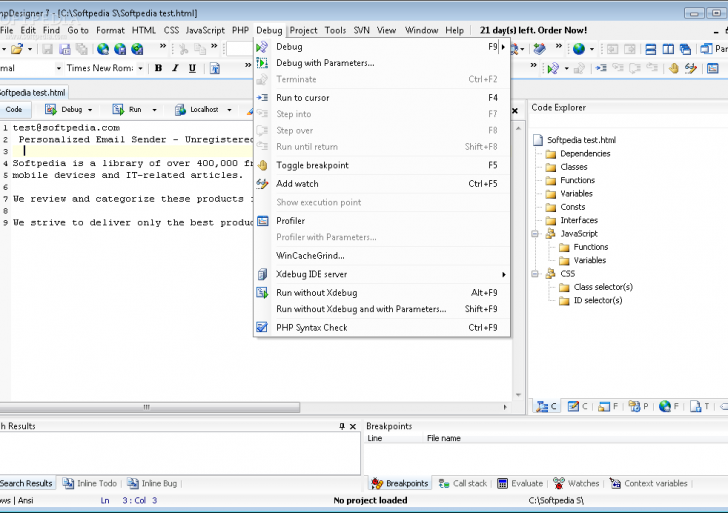Click the Bold formatting icon
The height and width of the screenshot is (513, 728).
(159, 68)
